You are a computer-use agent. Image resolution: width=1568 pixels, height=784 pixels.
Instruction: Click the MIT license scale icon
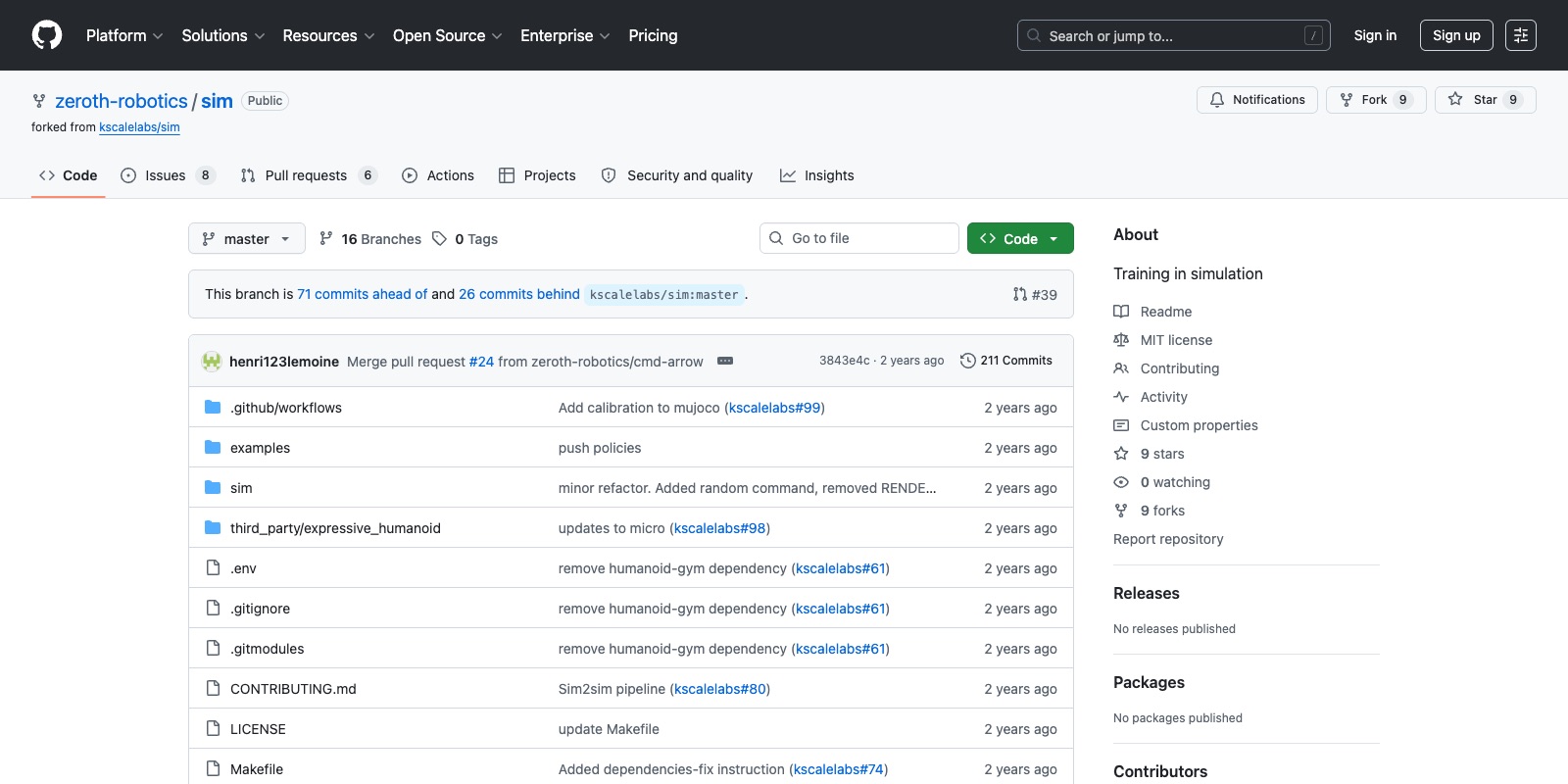click(1121, 340)
